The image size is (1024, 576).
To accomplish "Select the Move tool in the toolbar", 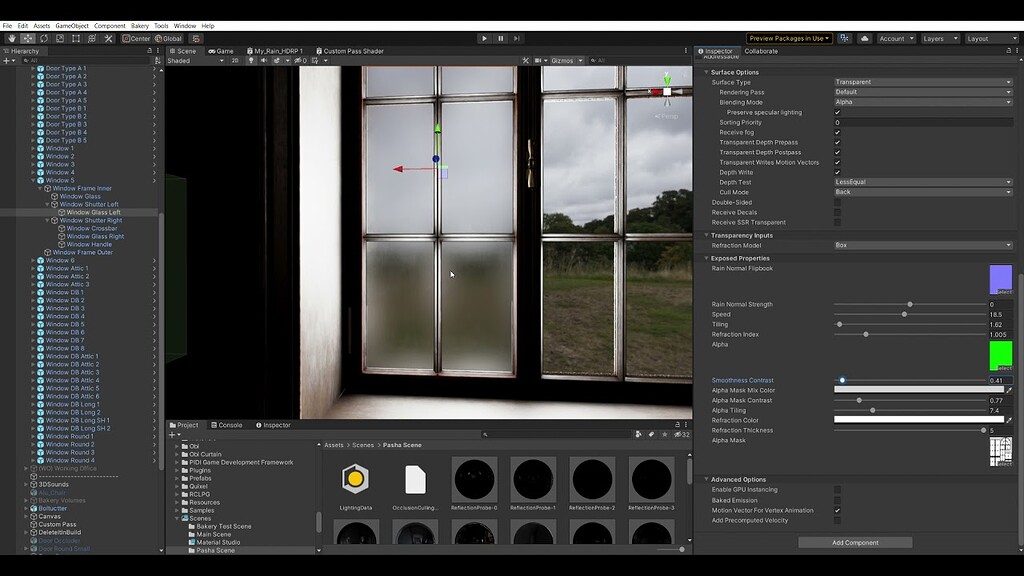I will click(26, 37).
